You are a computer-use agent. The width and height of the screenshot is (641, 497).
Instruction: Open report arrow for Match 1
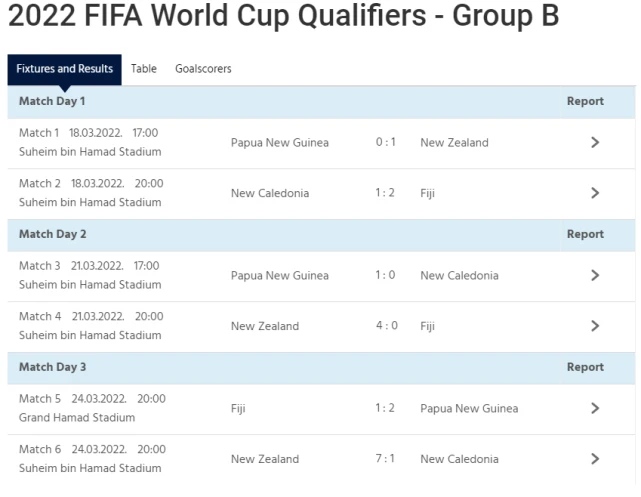coord(595,143)
